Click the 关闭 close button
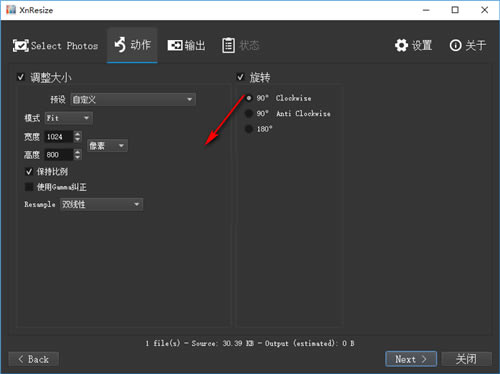This screenshot has height=374, width=500. coord(466,359)
